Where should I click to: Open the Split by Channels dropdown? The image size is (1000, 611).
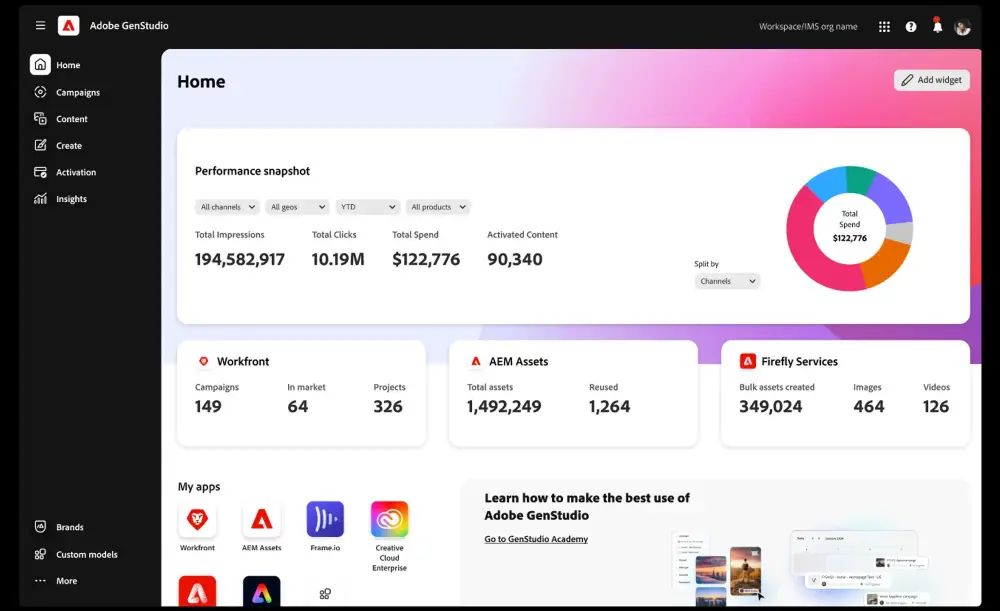[727, 282]
